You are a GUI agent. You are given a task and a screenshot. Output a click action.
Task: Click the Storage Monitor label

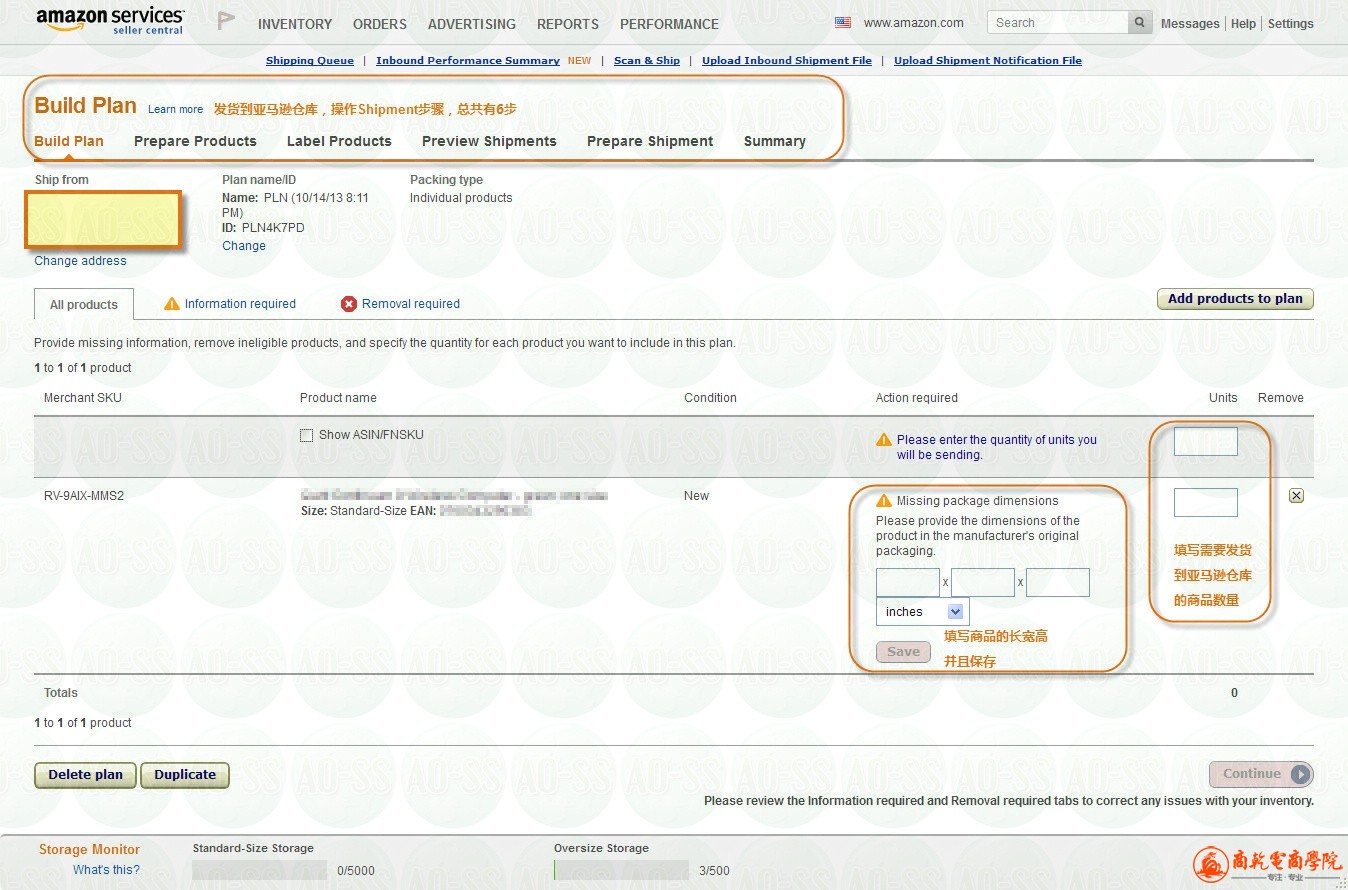point(89,850)
